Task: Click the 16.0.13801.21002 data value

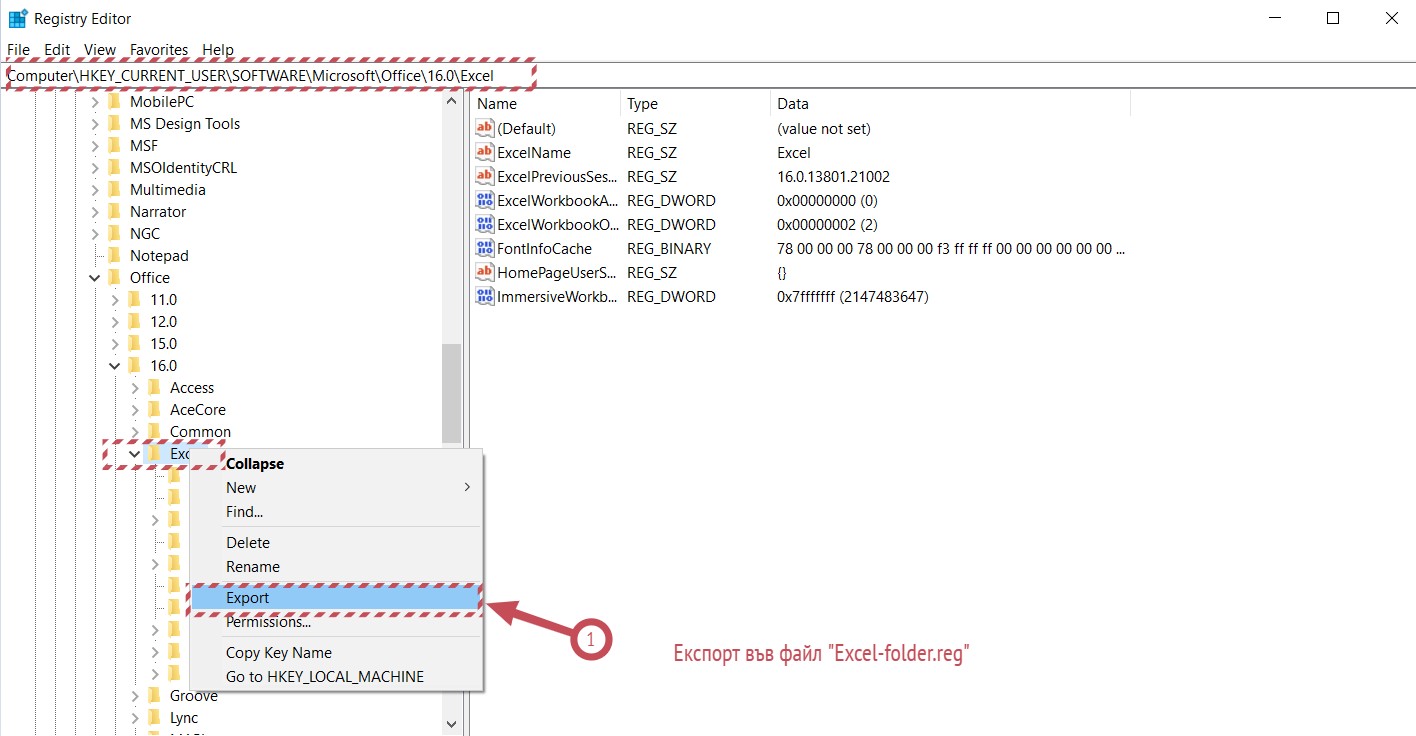Action: (x=833, y=176)
